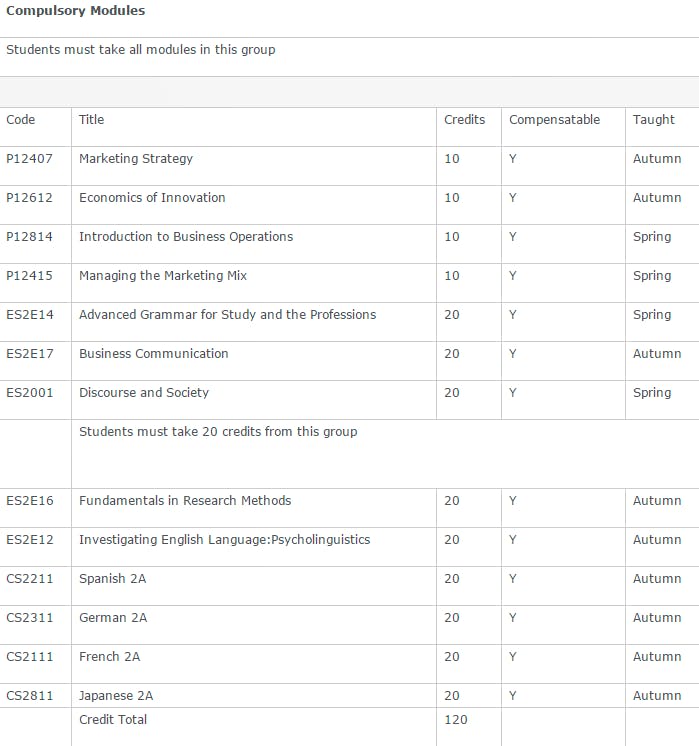Click the Japanese 2A module
This screenshot has height=746, width=699.
point(116,695)
